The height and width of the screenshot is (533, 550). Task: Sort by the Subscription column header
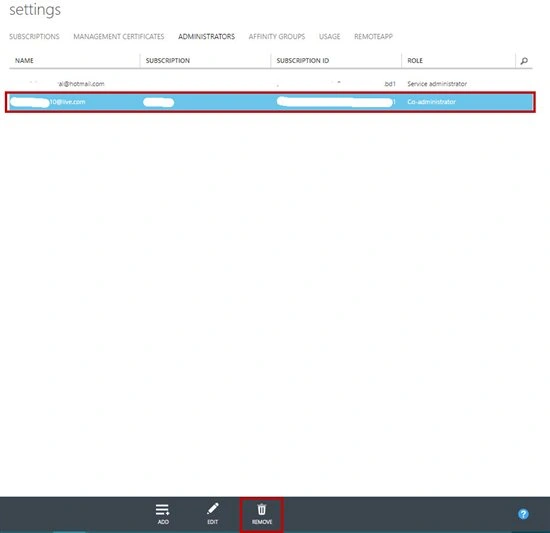pyautogui.click(x=168, y=61)
